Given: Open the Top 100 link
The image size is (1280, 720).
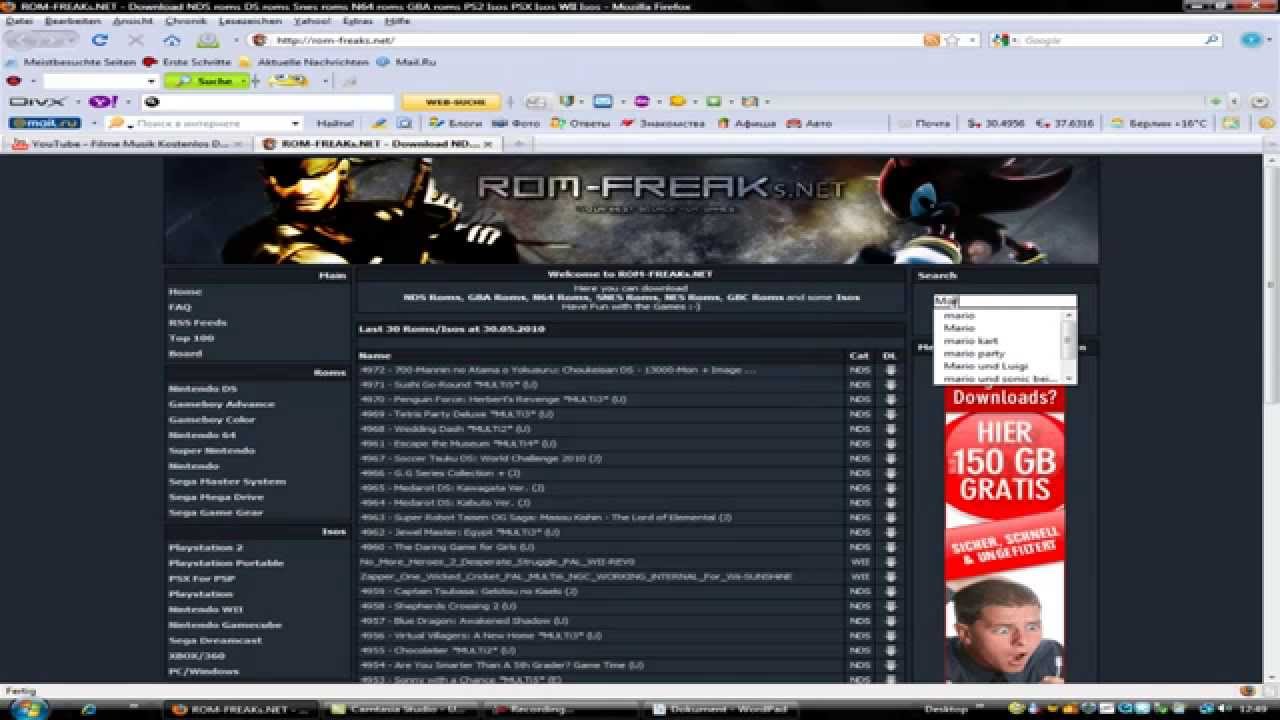Looking at the screenshot, I should (191, 338).
